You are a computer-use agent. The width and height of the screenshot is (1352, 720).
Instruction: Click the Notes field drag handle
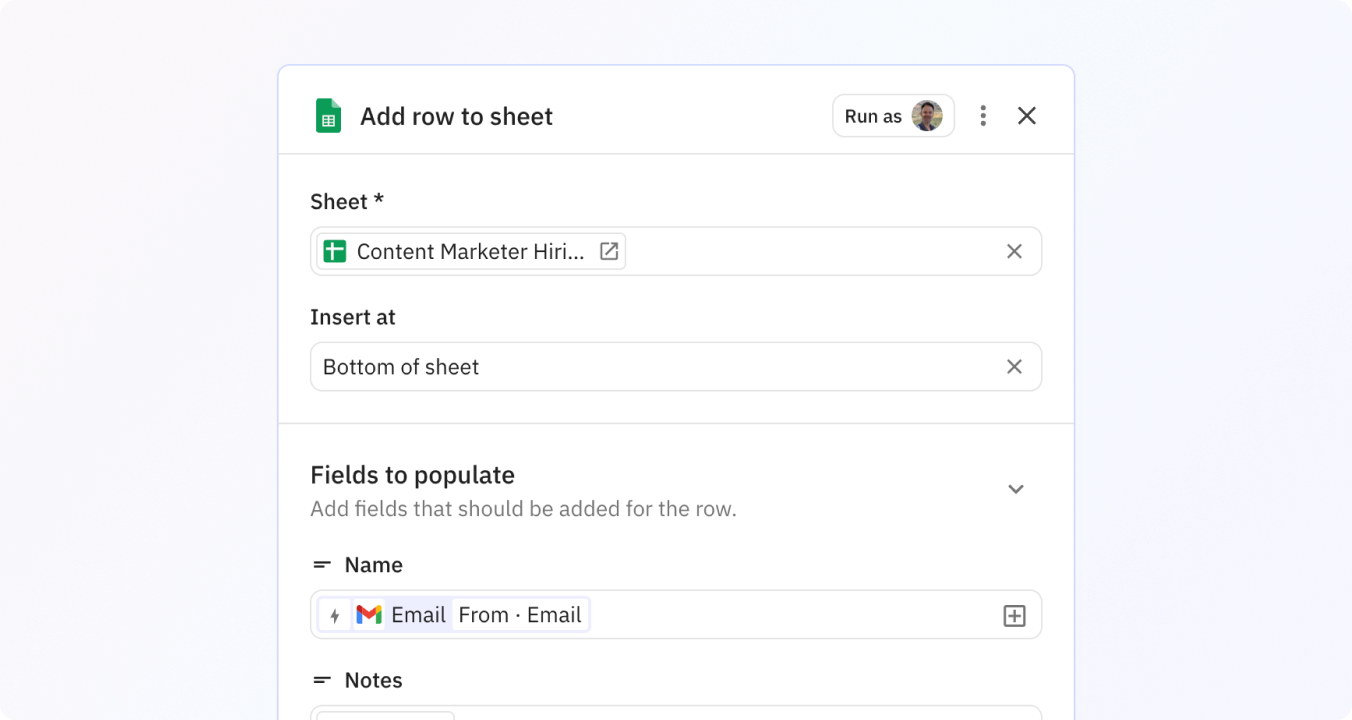(321, 680)
